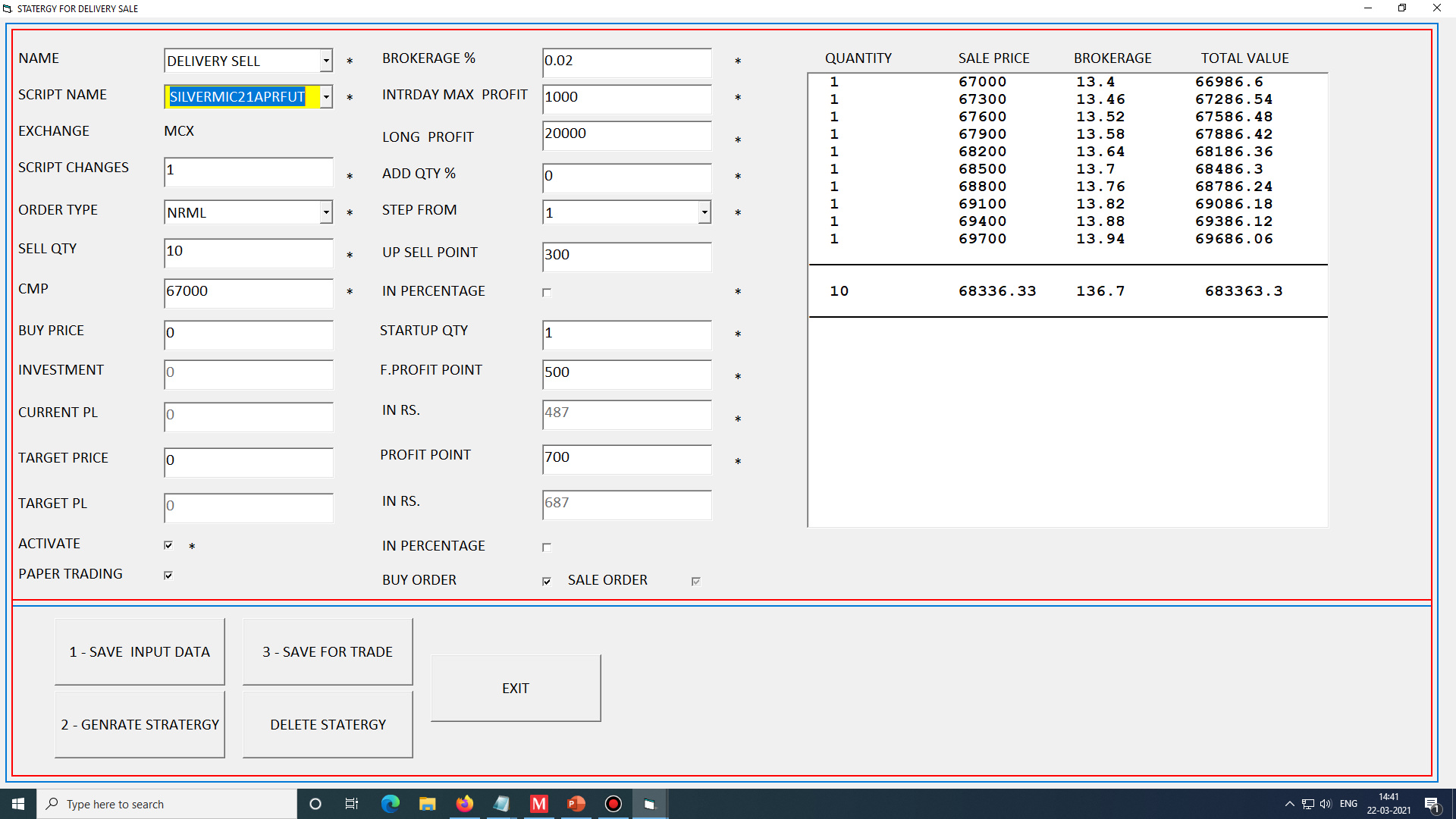Viewport: 1456px width, 819px height.
Task: Open the notification center icon
Action: click(x=1431, y=804)
